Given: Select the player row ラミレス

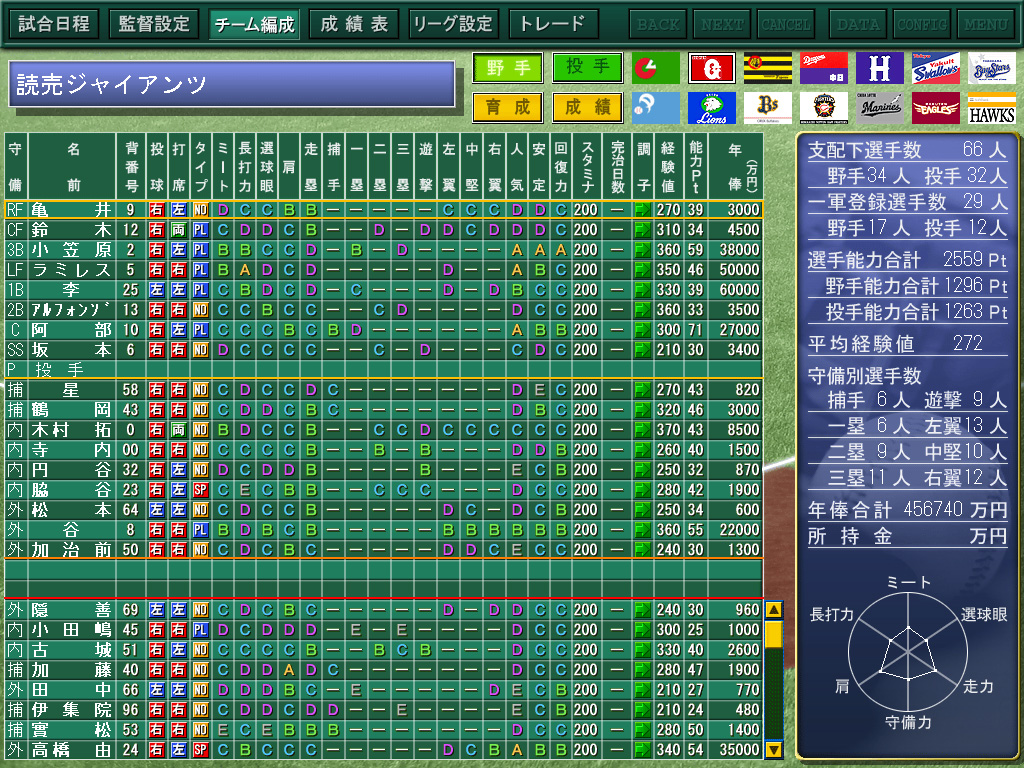Looking at the screenshot, I should [383, 270].
